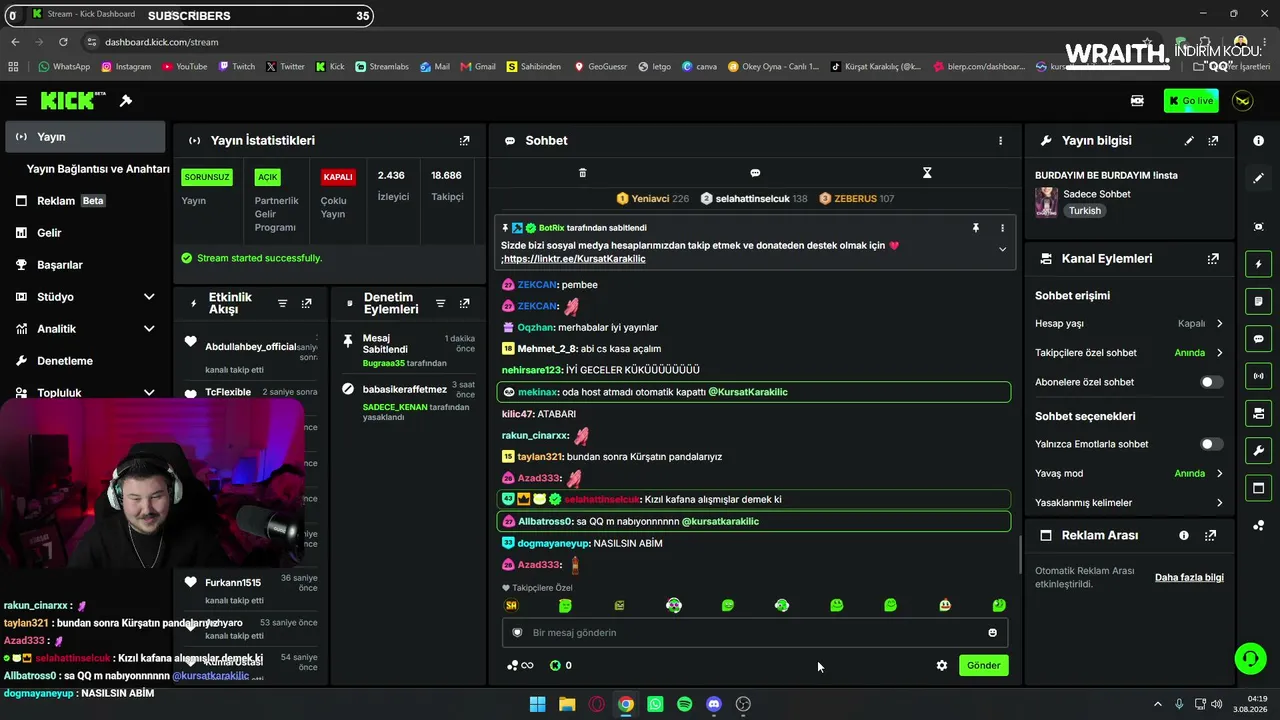Pop out the Kanal Eylemleri panel
Screen dimensions: 1280x720
(1213, 259)
